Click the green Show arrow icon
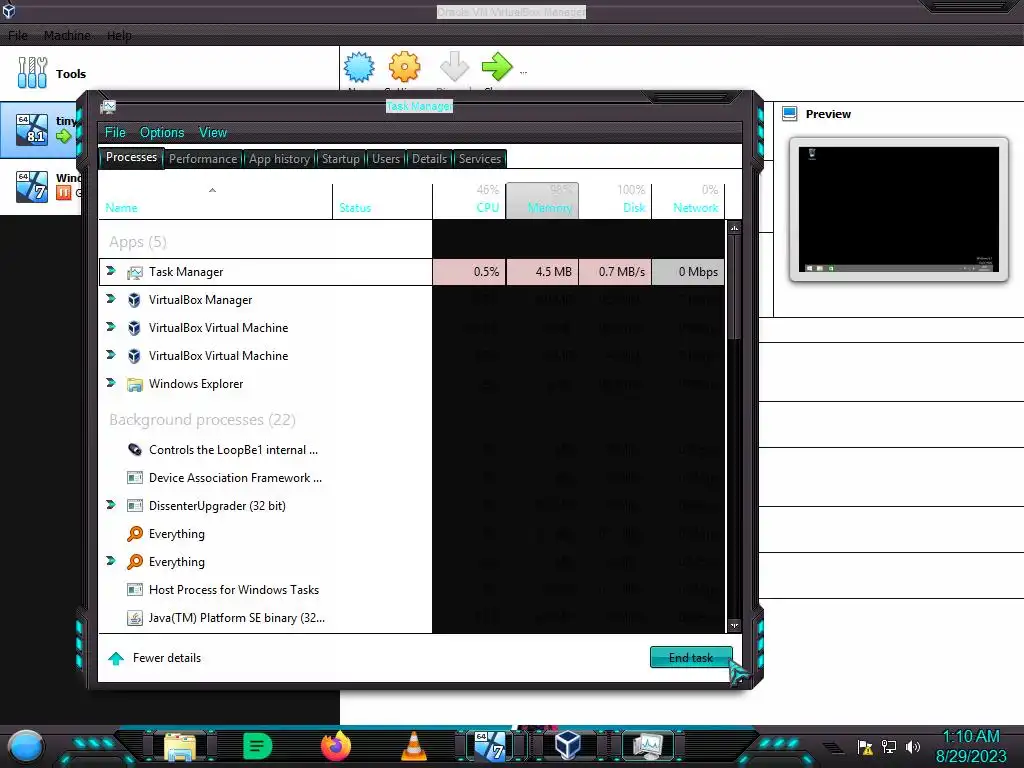Screen dimensions: 1024x768 [497, 67]
